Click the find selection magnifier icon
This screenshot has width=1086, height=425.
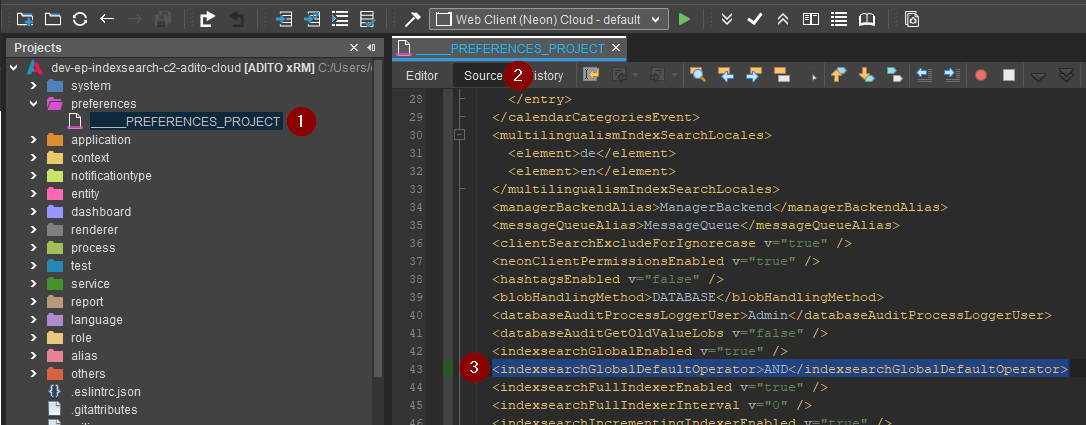coord(697,75)
